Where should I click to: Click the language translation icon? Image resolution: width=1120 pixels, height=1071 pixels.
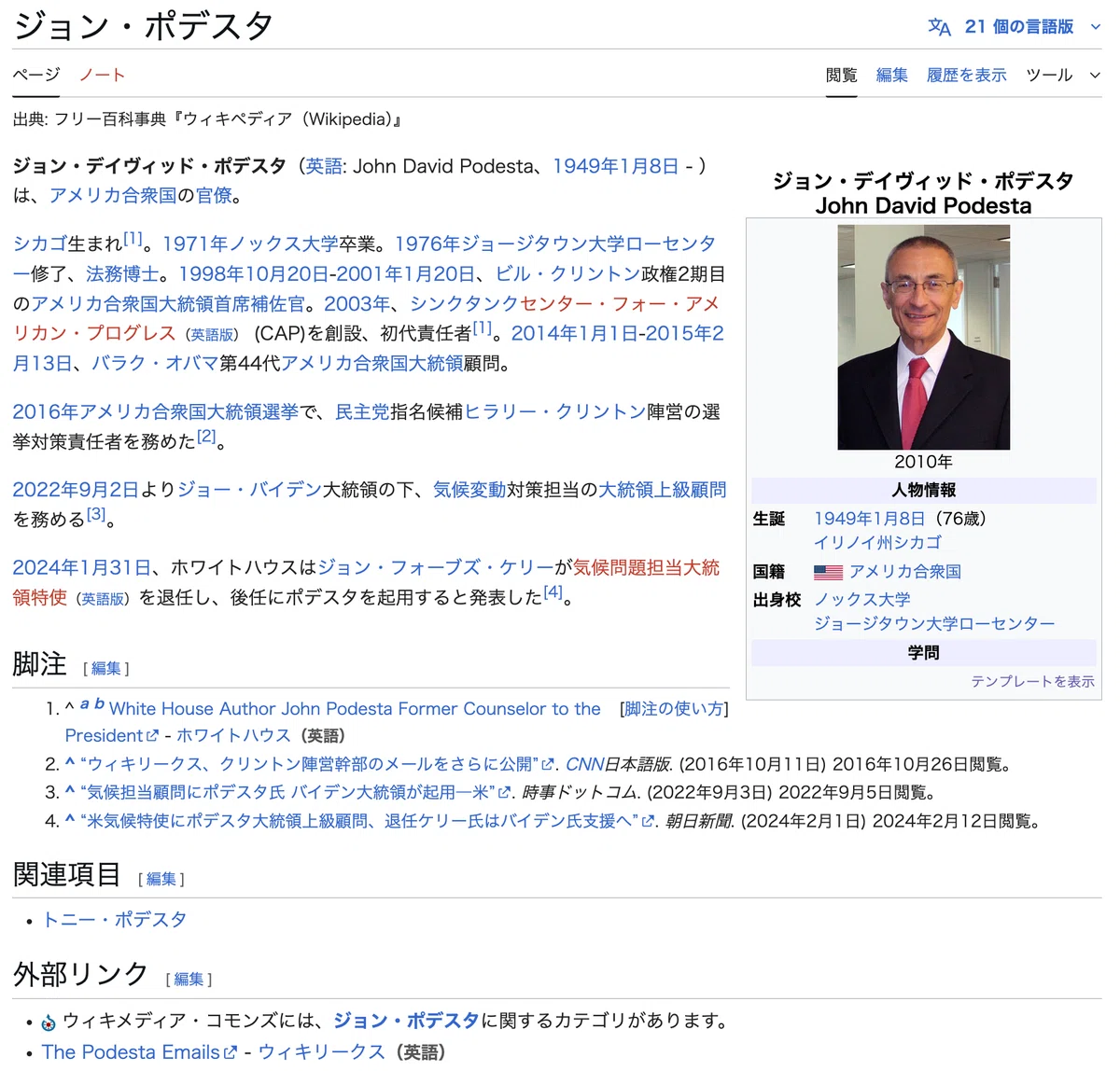pyautogui.click(x=939, y=27)
